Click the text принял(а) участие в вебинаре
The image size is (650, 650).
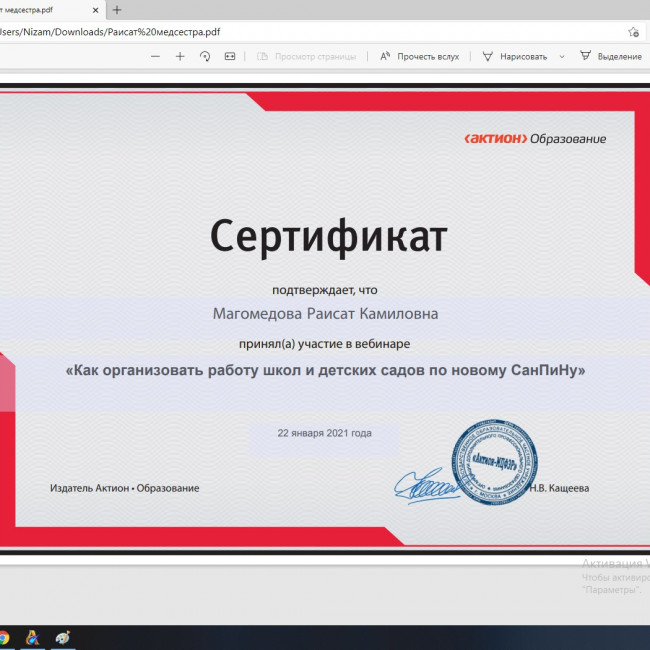click(x=324, y=344)
